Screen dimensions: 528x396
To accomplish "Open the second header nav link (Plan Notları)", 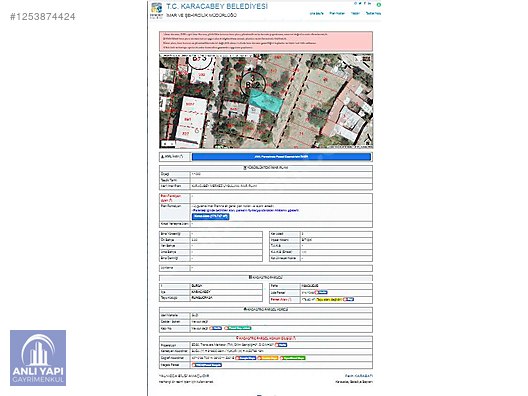I will [x=337, y=13].
